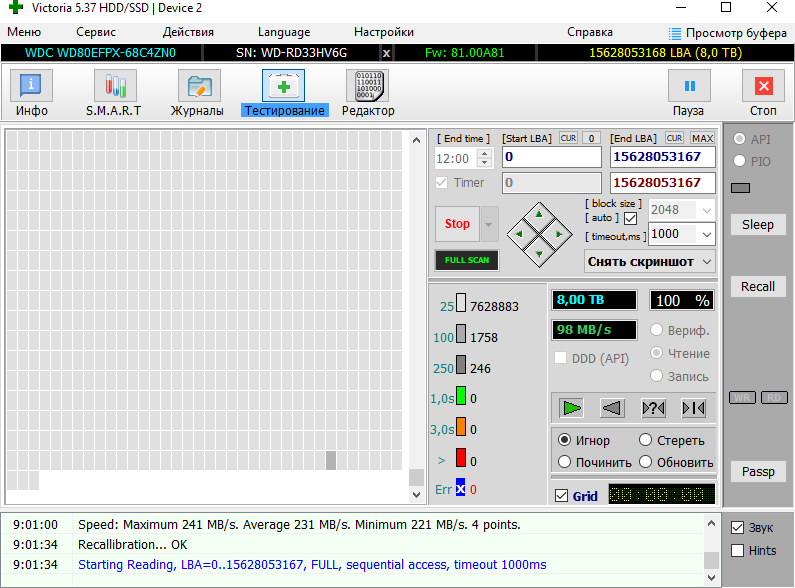
Task: Open the Сервис menu
Action: pyautogui.click(x=96, y=32)
